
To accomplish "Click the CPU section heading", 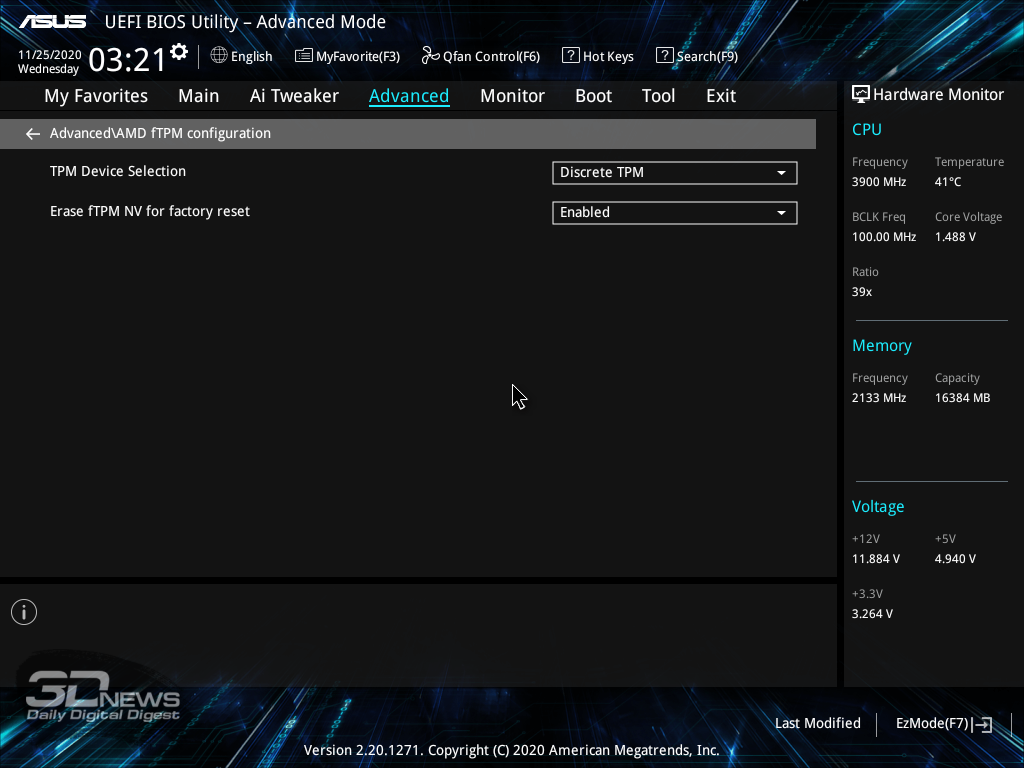I will click(867, 129).
